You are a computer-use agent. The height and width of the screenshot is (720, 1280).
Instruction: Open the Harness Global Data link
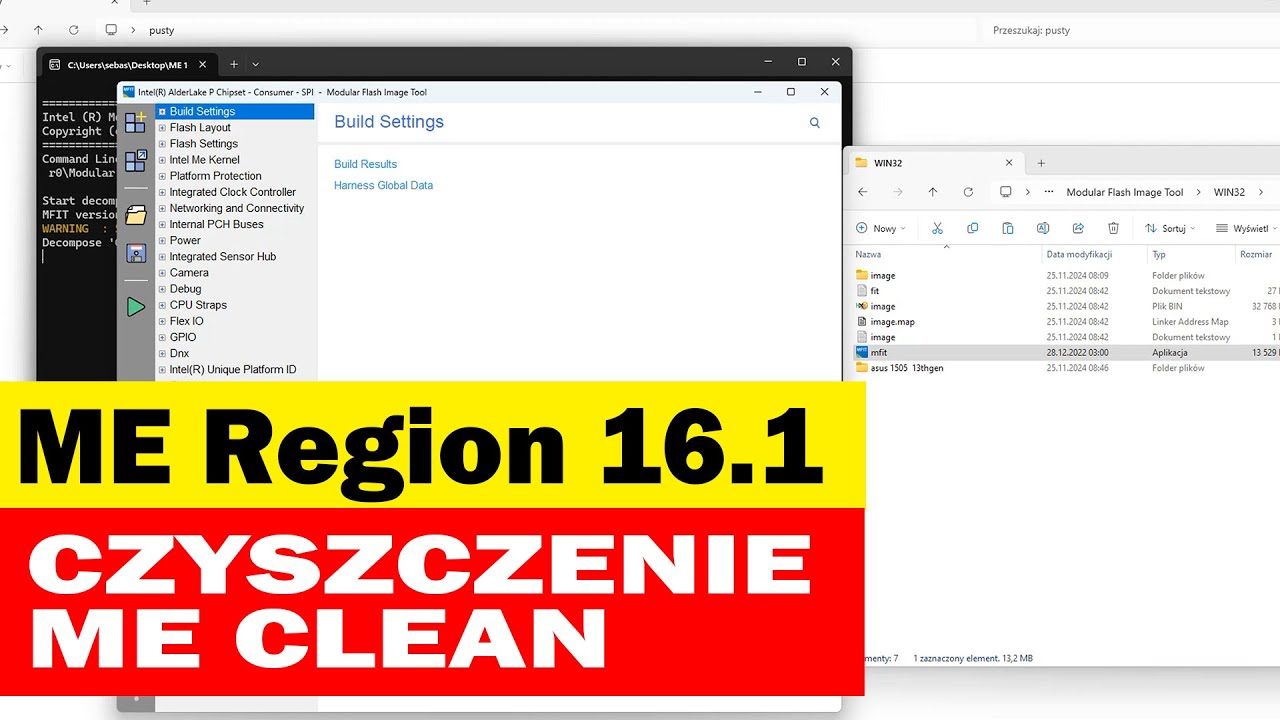pyautogui.click(x=383, y=185)
